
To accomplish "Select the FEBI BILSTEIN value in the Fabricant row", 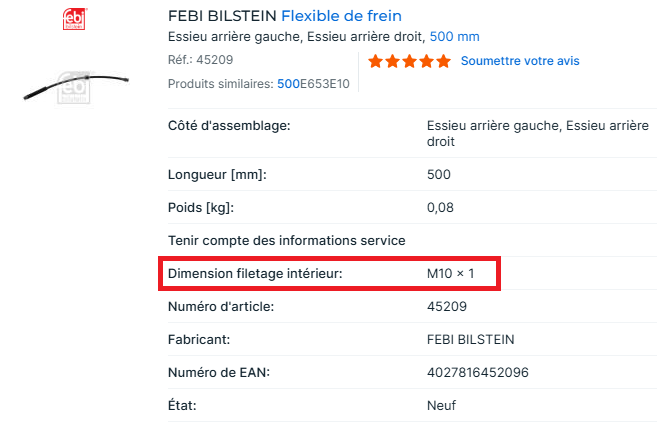I will [470, 339].
